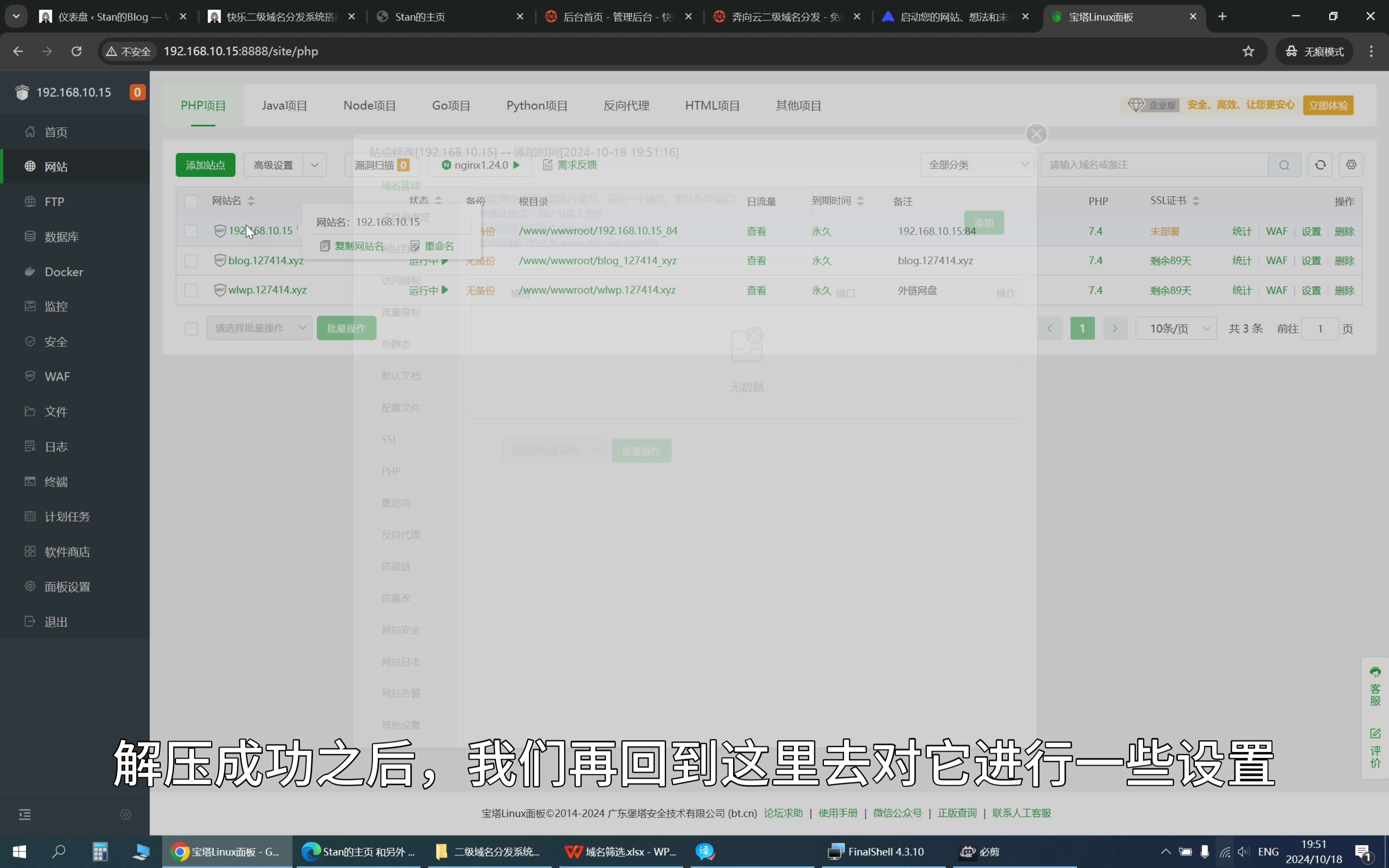Click the 需求反馈 link
This screenshot has width=1389, height=868.
pyautogui.click(x=570, y=165)
